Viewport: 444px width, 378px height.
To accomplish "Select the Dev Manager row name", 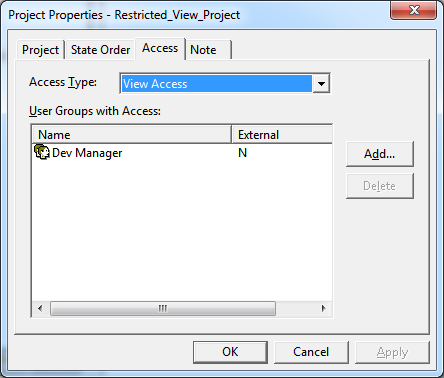I will (x=87, y=153).
